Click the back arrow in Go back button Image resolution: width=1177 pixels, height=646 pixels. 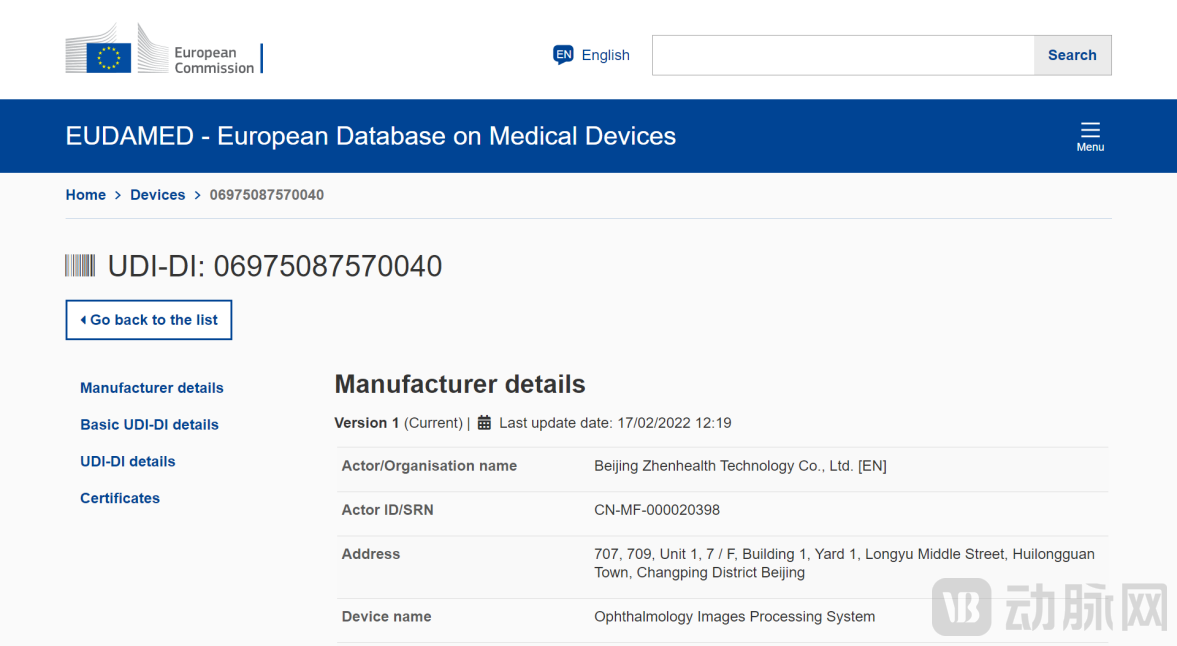pos(83,320)
